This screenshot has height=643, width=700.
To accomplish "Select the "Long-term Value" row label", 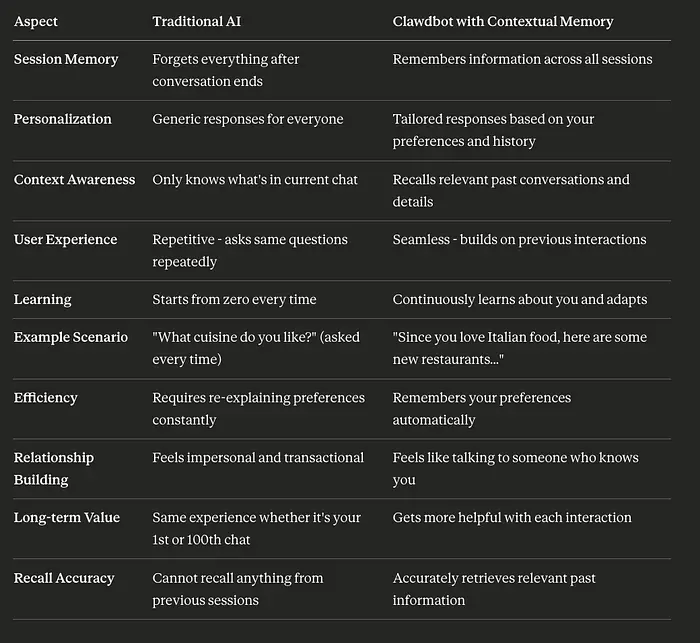I will [x=67, y=517].
